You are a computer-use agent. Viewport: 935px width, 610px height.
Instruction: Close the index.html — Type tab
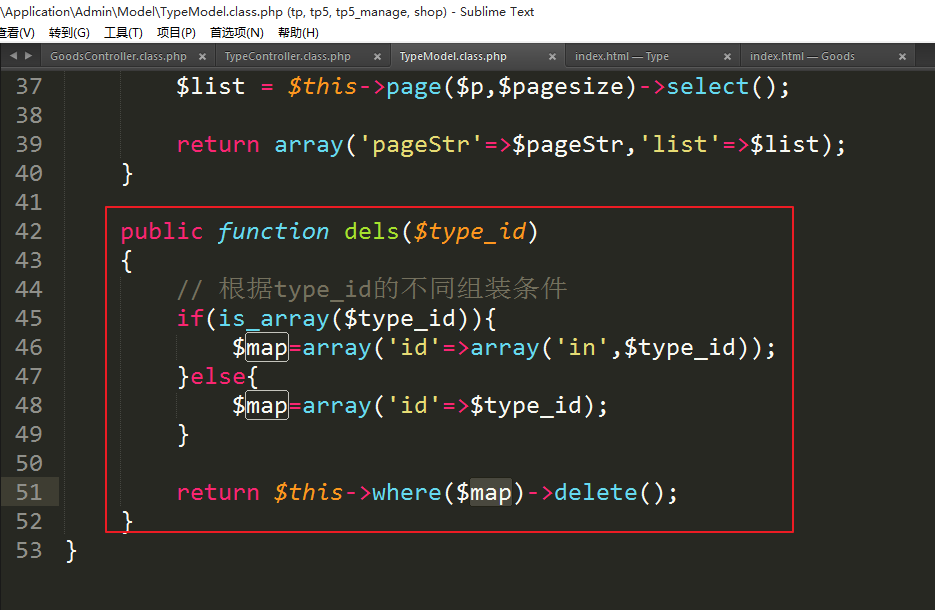click(727, 57)
